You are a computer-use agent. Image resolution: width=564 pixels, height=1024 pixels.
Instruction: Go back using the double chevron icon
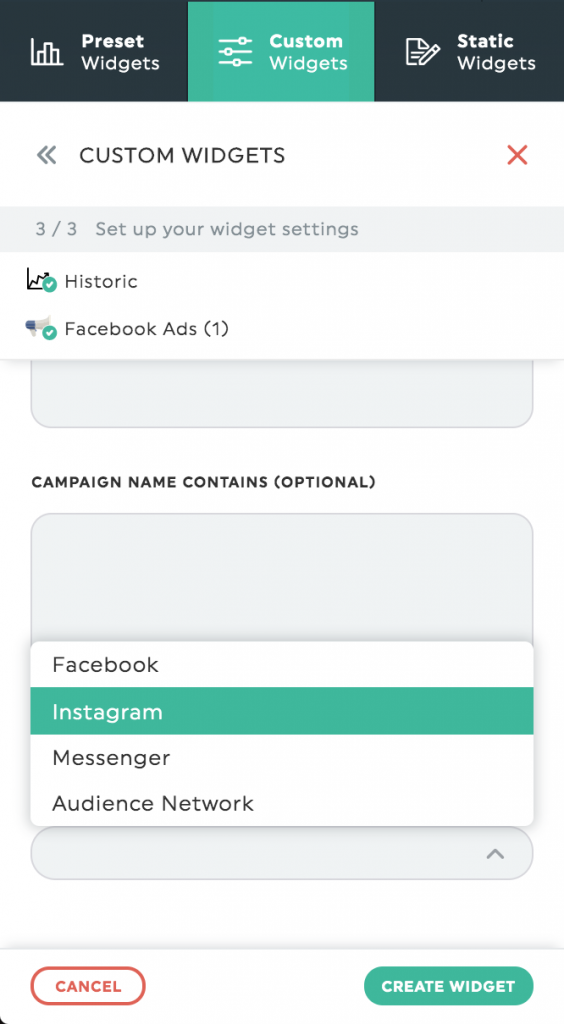[x=46, y=155]
